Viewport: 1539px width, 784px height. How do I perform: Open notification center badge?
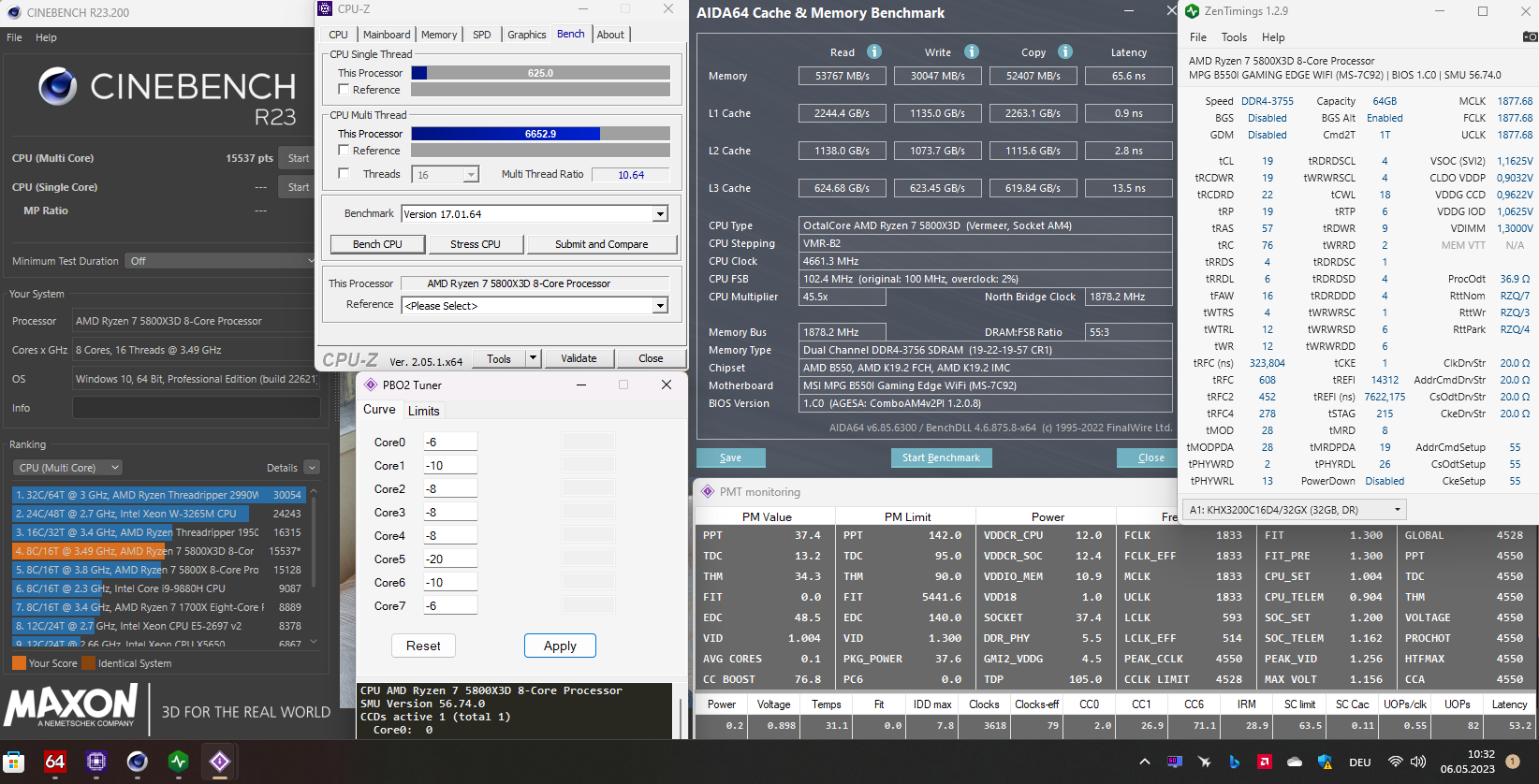(x=1512, y=762)
